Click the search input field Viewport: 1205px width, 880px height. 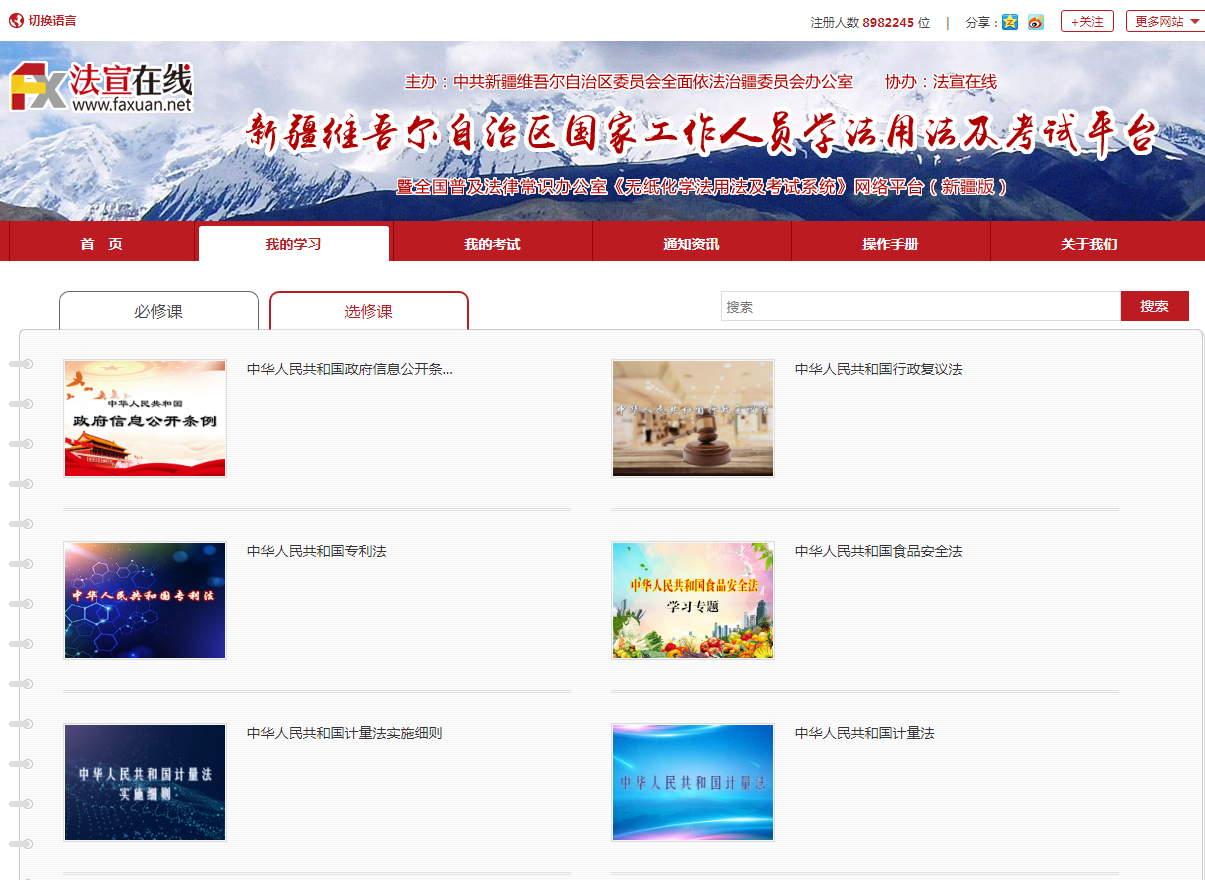coord(920,307)
